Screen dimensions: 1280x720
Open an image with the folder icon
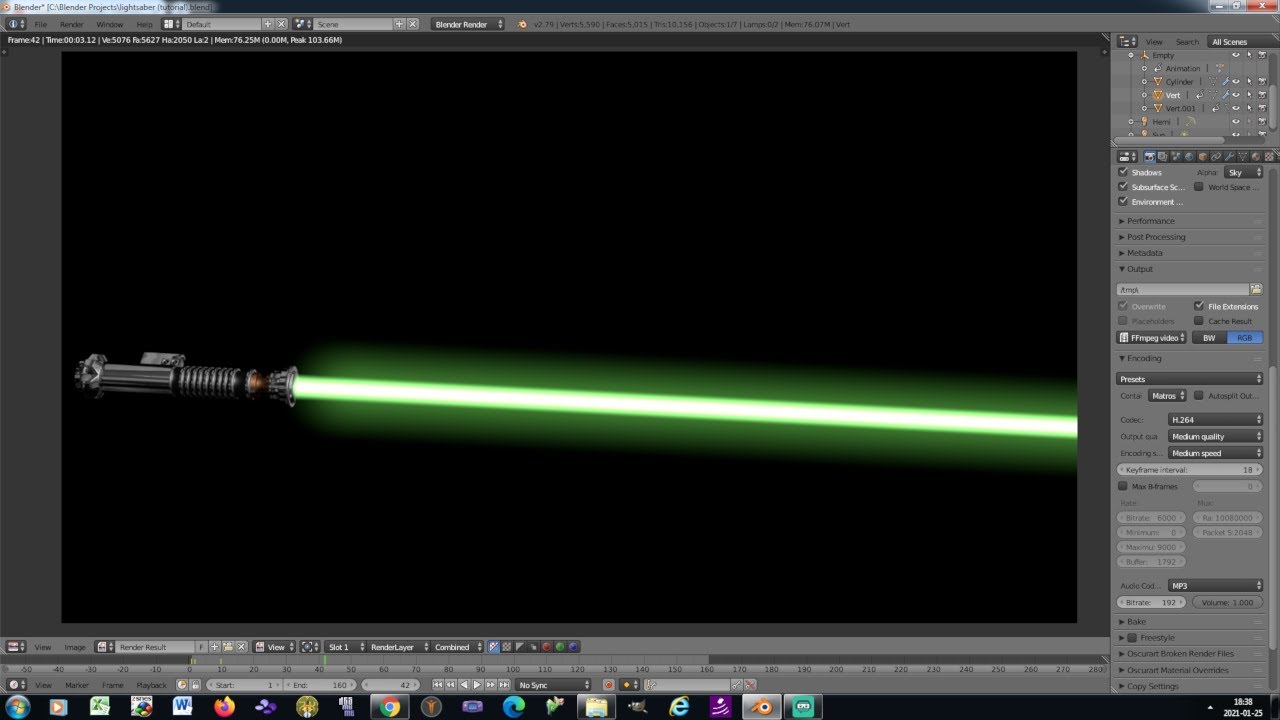point(228,647)
